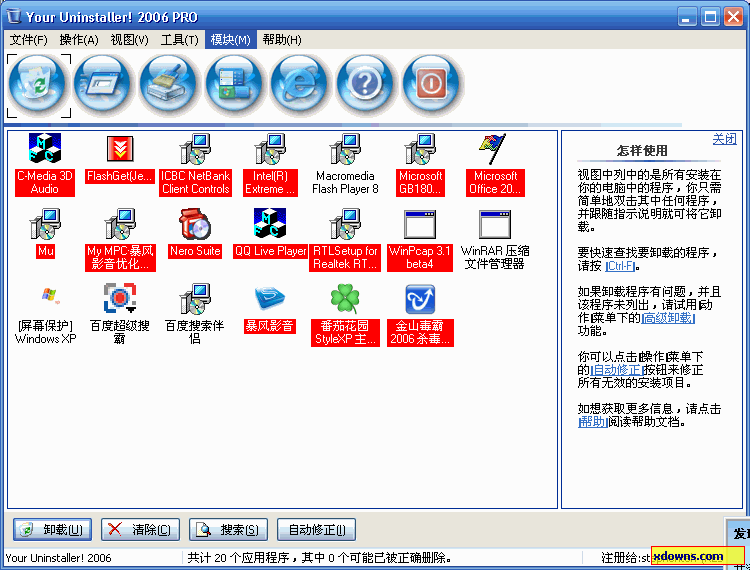The height and width of the screenshot is (570, 750).
Task: Select My MPC-暴风影音优化 entry
Action: pos(120,240)
